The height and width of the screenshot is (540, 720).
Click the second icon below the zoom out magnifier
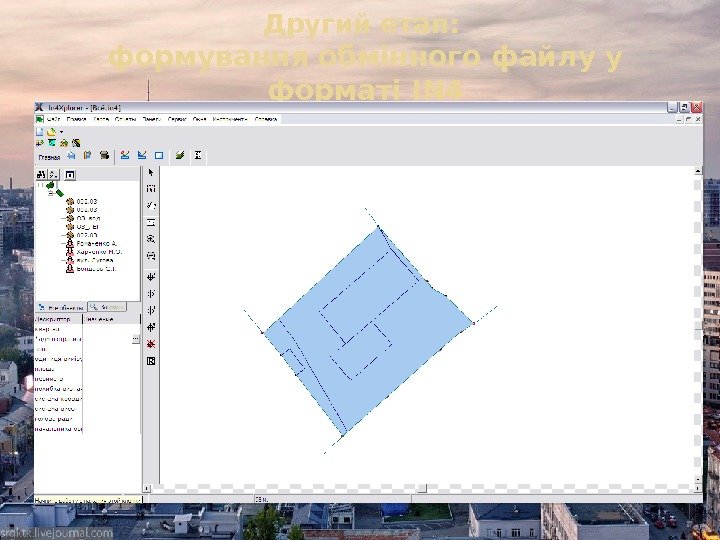click(x=151, y=294)
